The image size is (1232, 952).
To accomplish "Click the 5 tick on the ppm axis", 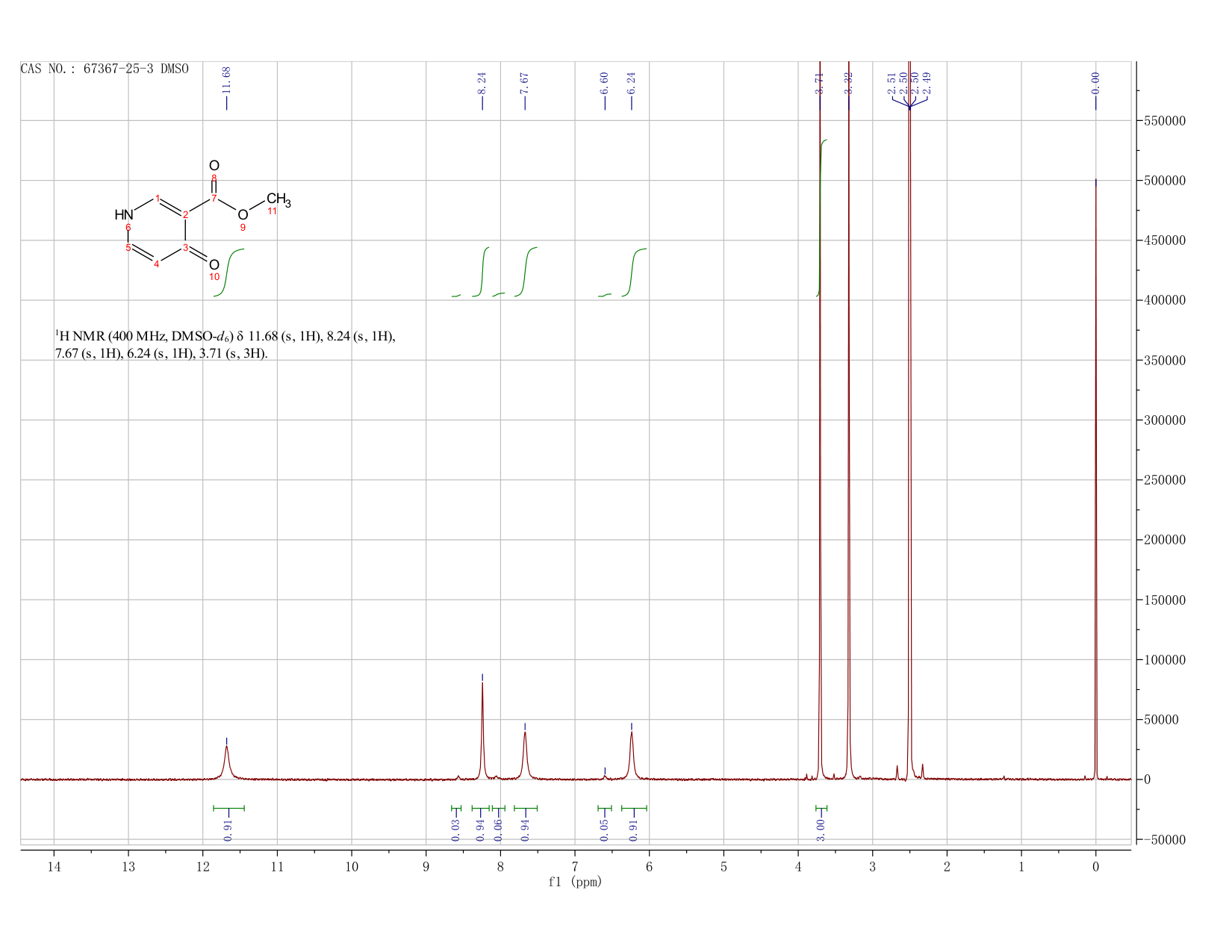I will [724, 866].
